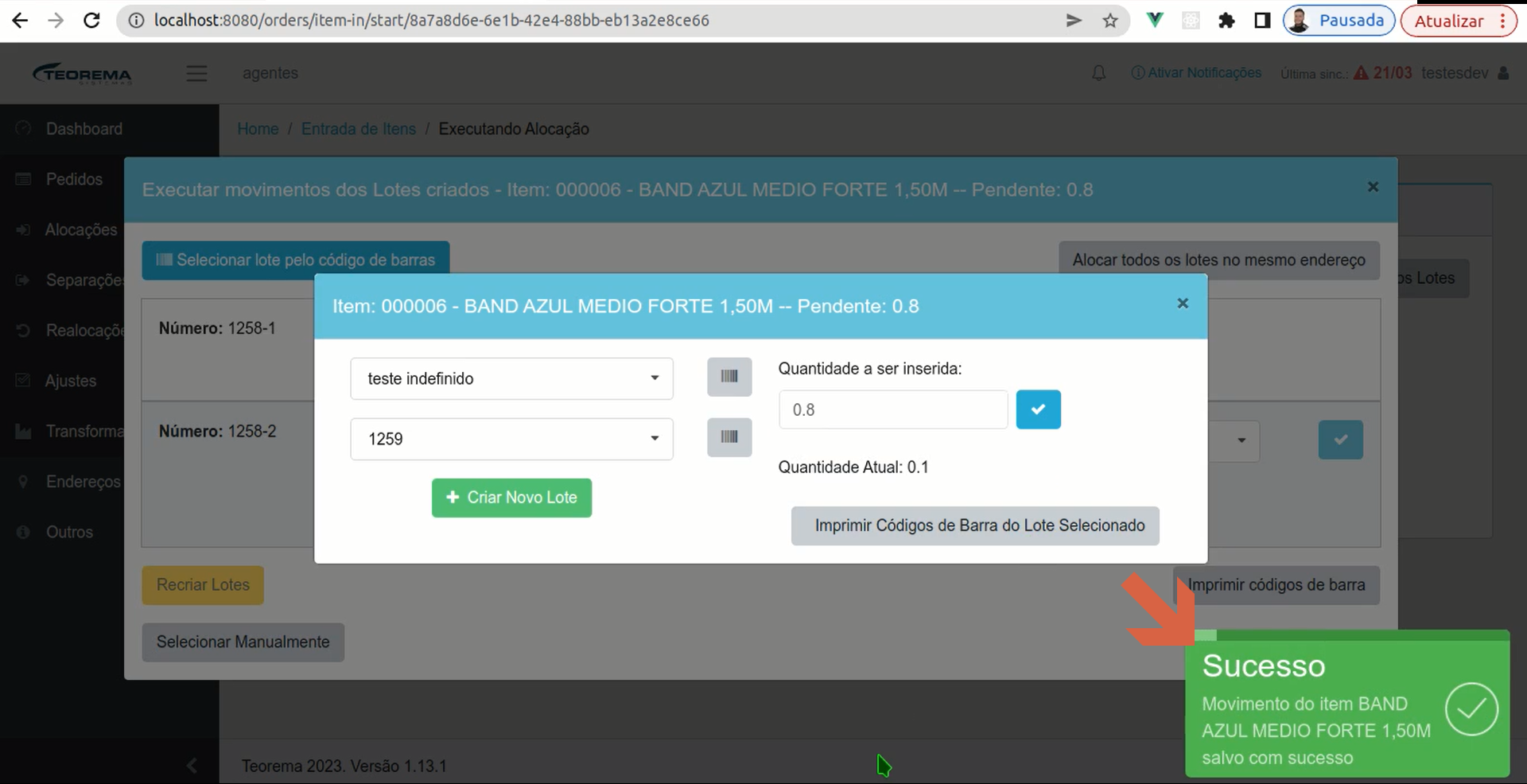The width and height of the screenshot is (1527, 784).
Task: Click the Quantidade Atual: 0.1 text
Action: (x=853, y=468)
